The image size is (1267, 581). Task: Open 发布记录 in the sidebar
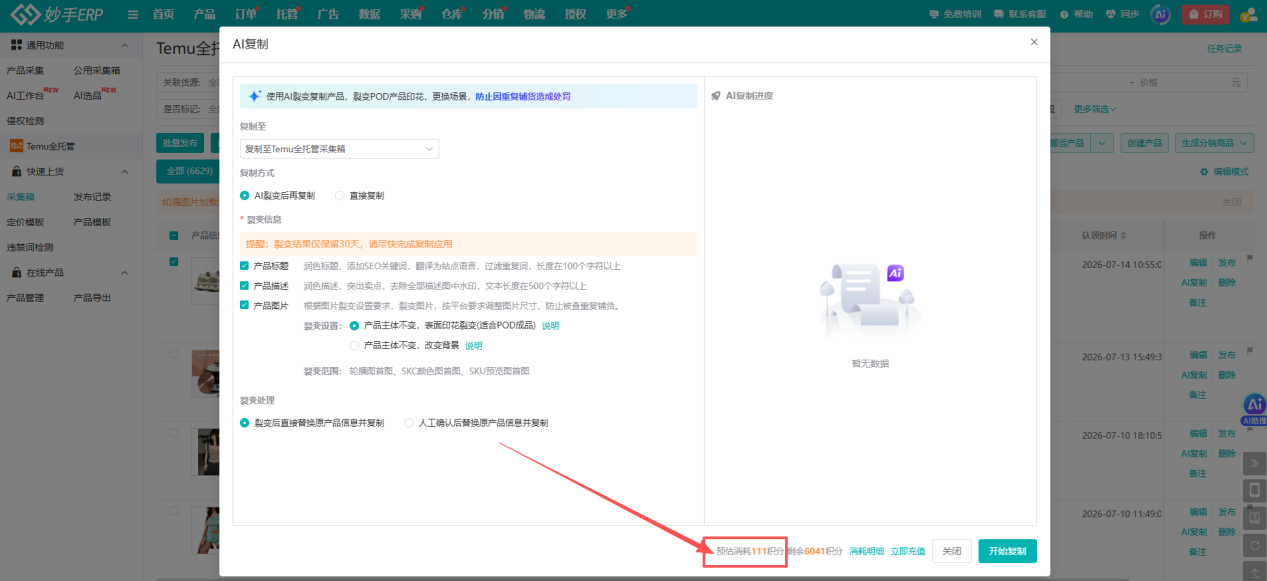(x=92, y=197)
